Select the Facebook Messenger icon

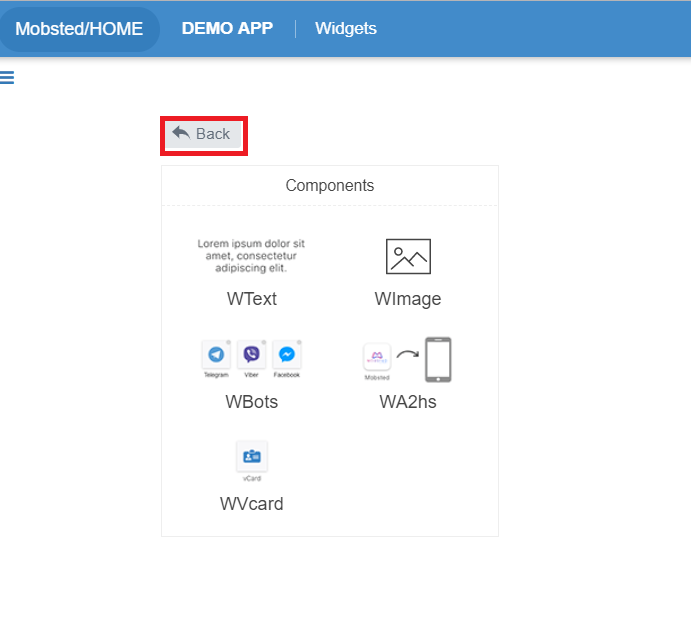point(286,355)
